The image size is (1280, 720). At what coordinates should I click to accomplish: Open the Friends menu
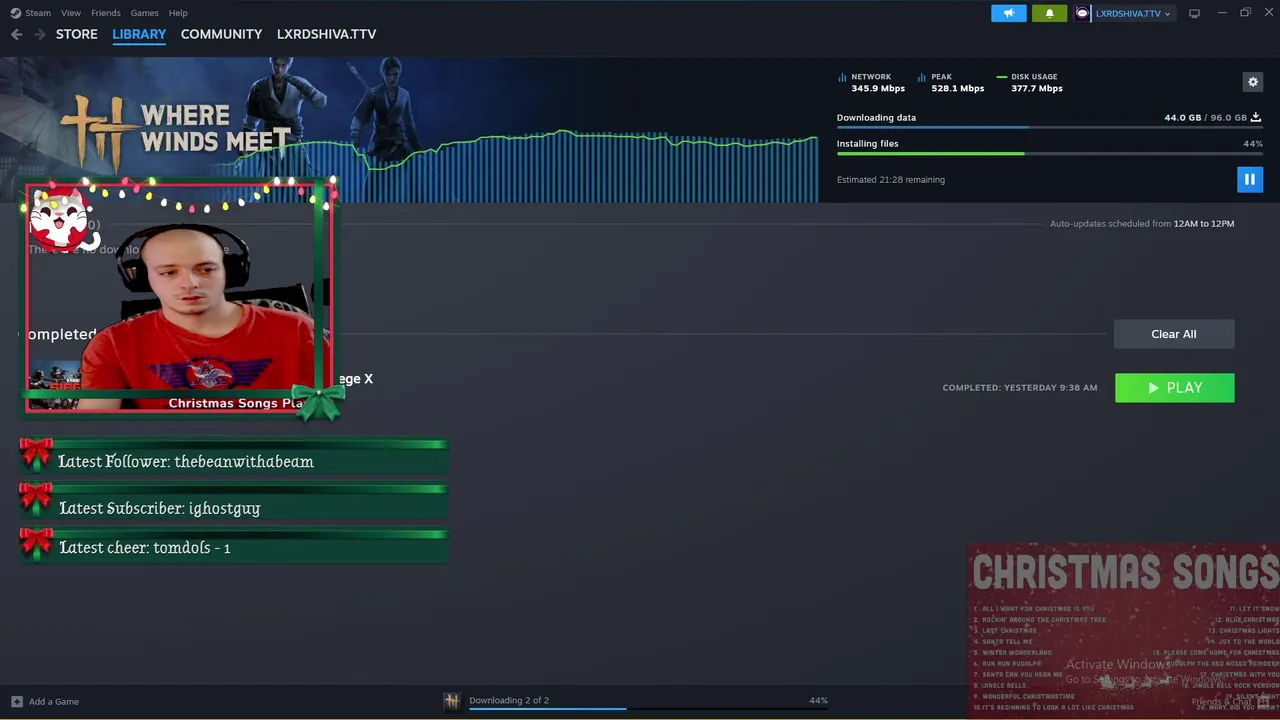[105, 13]
